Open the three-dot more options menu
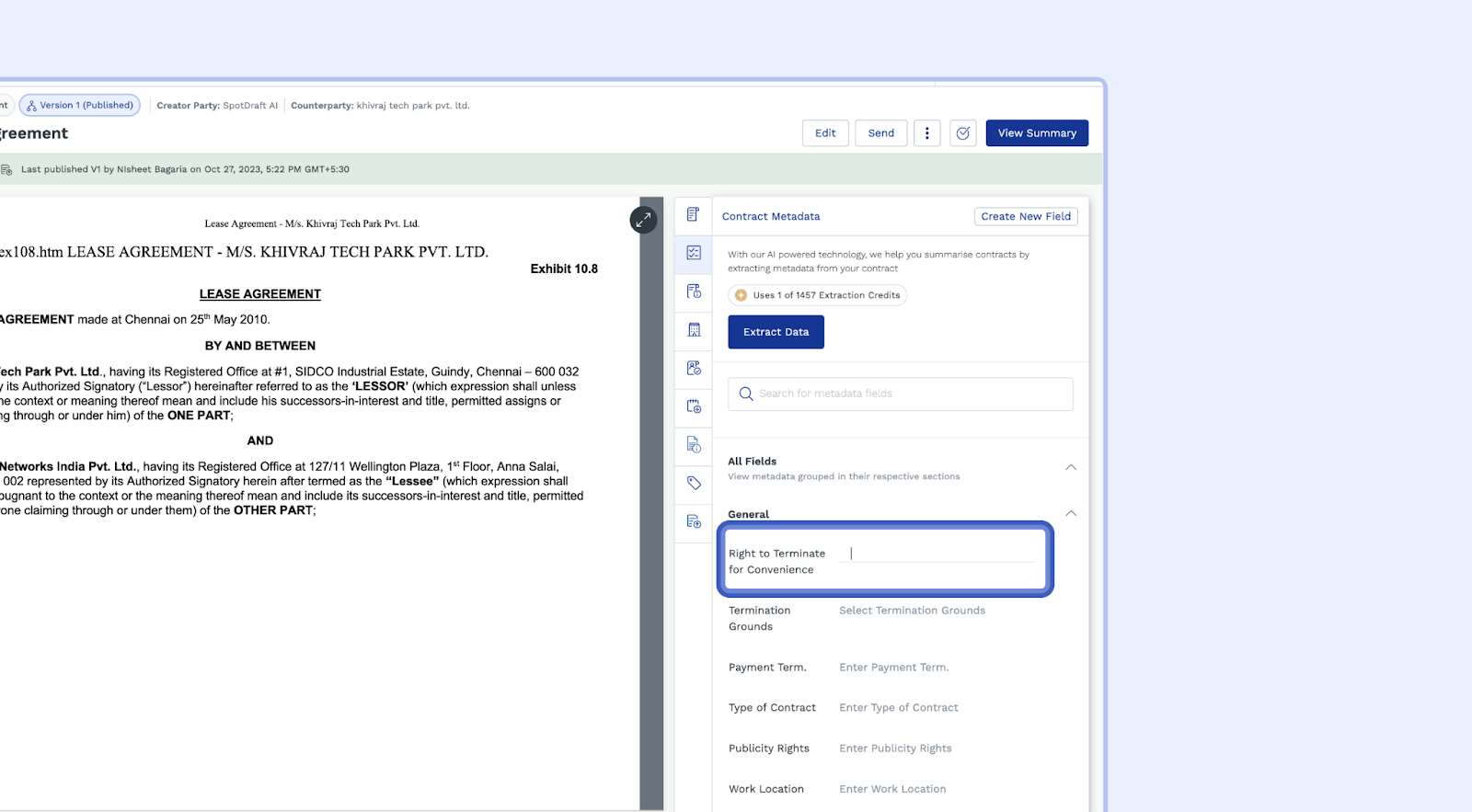This screenshot has height=812, width=1472. pos(926,133)
